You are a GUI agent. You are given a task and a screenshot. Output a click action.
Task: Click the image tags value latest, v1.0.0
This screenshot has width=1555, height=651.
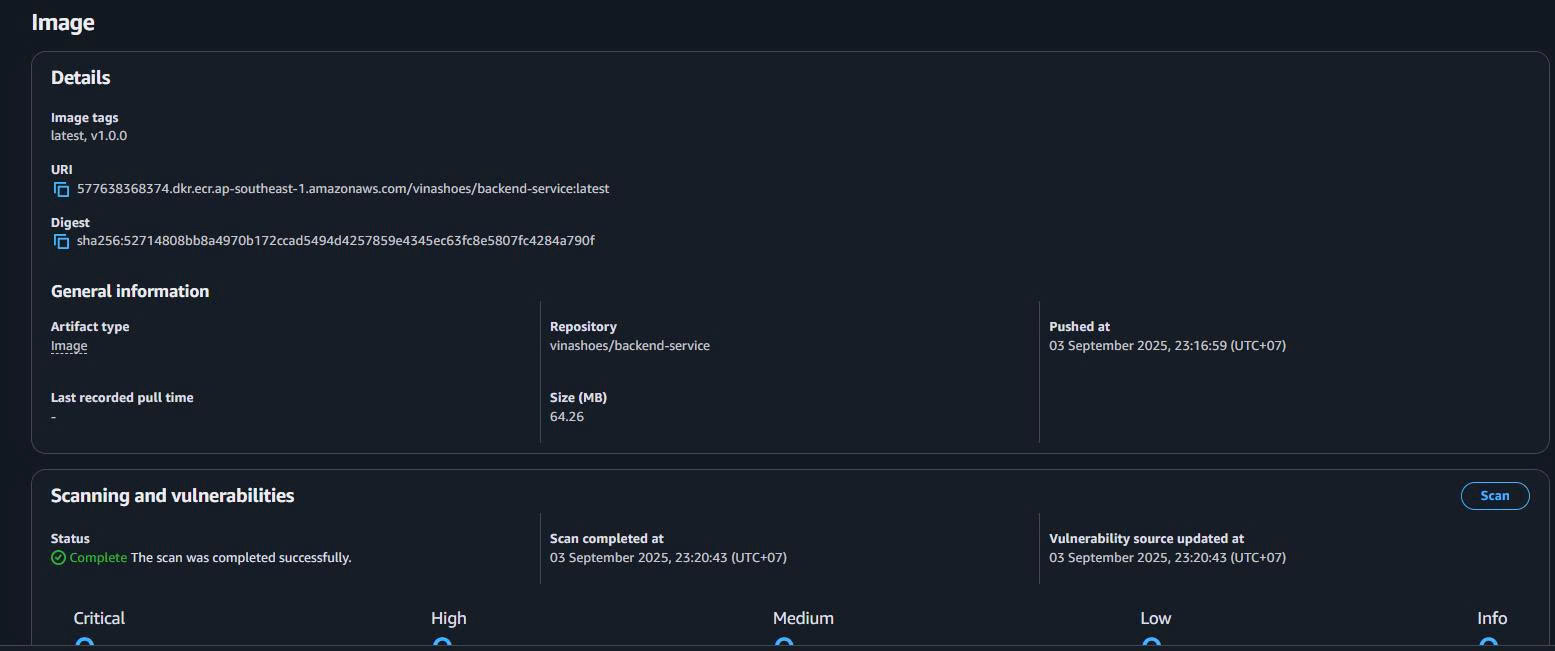[89, 136]
